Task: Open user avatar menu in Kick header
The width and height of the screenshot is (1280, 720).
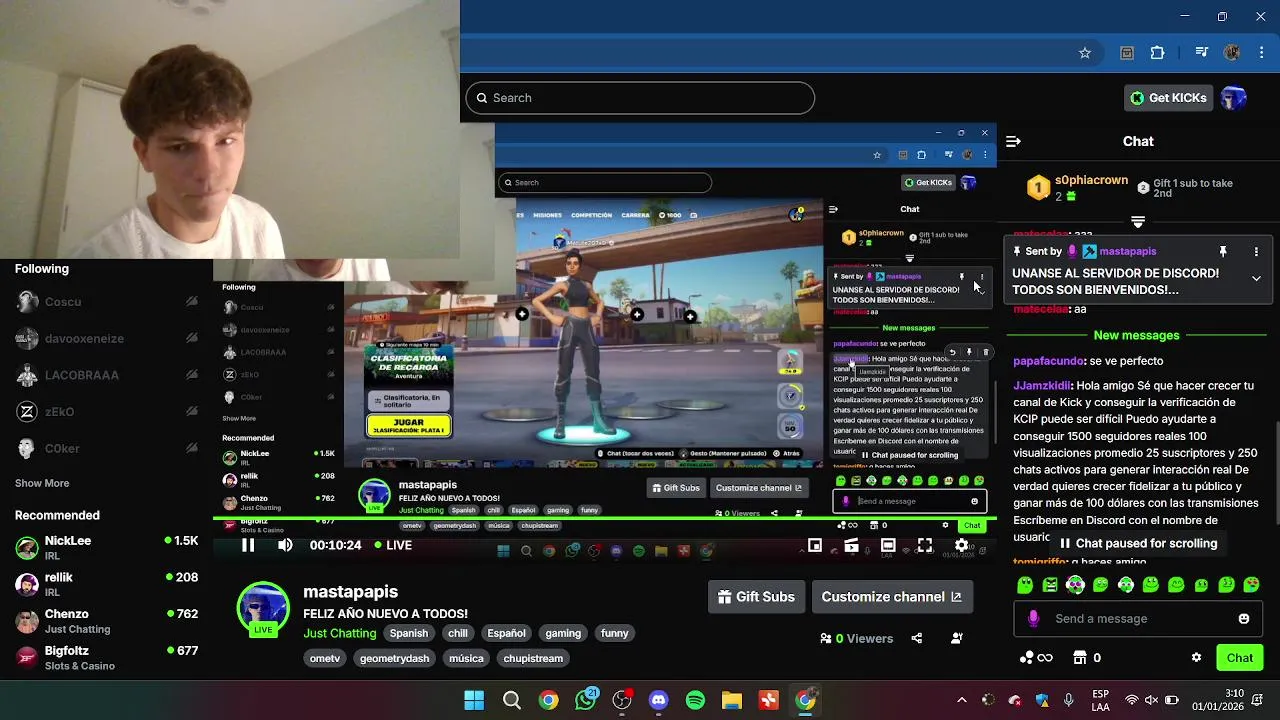Action: tap(1234, 98)
